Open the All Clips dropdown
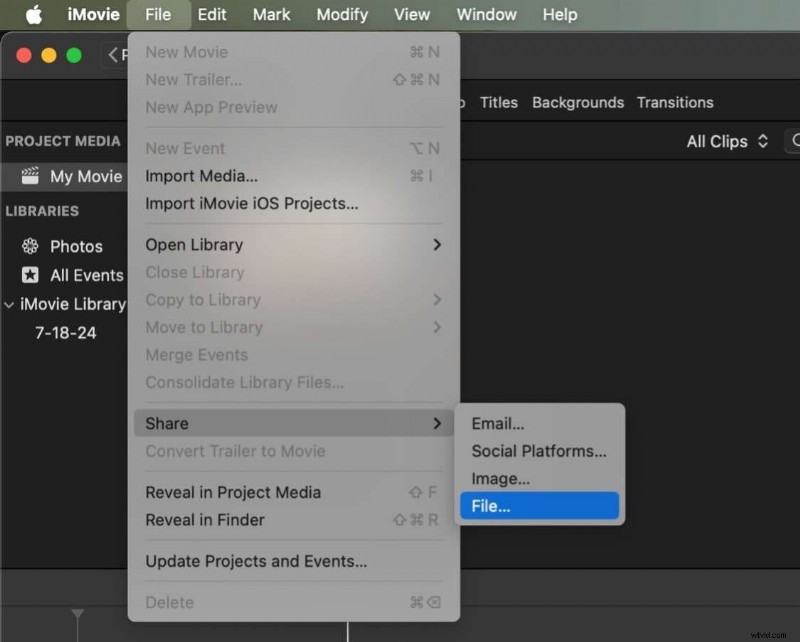 click(x=727, y=141)
